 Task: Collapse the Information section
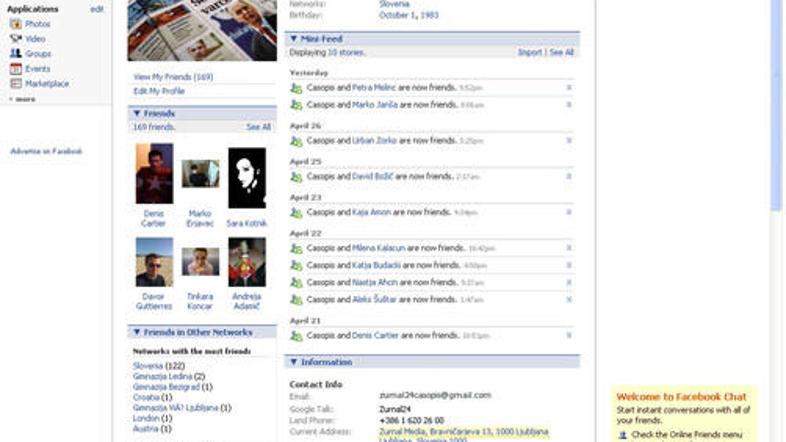(294, 362)
